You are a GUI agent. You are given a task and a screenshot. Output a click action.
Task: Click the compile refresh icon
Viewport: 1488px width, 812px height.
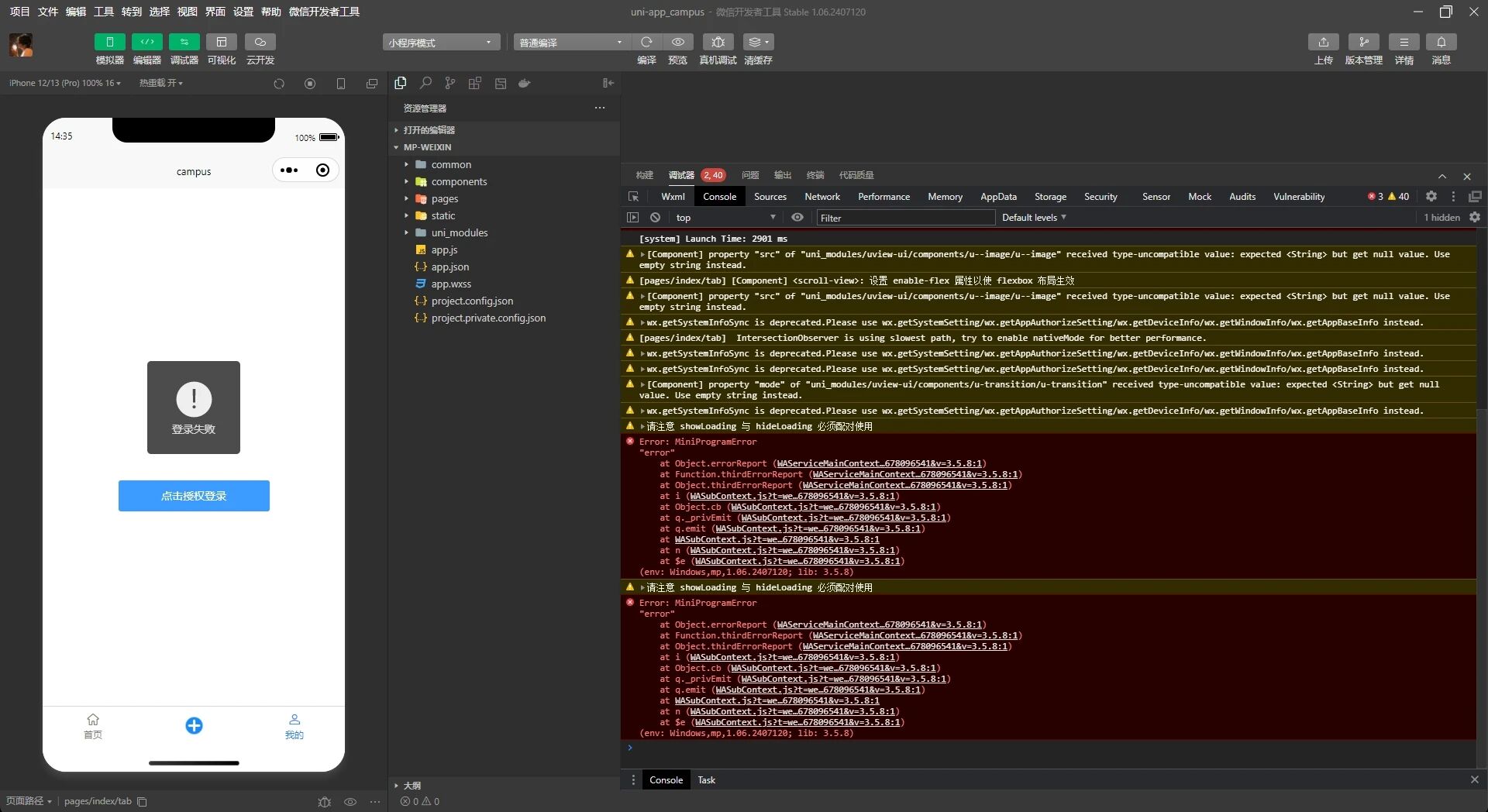646,42
